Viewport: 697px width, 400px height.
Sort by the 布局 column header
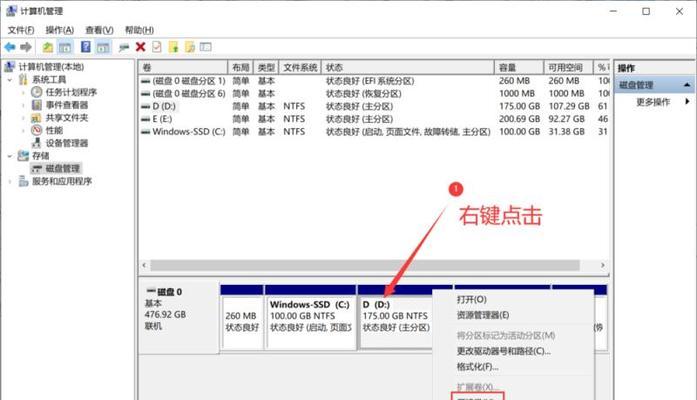click(240, 68)
